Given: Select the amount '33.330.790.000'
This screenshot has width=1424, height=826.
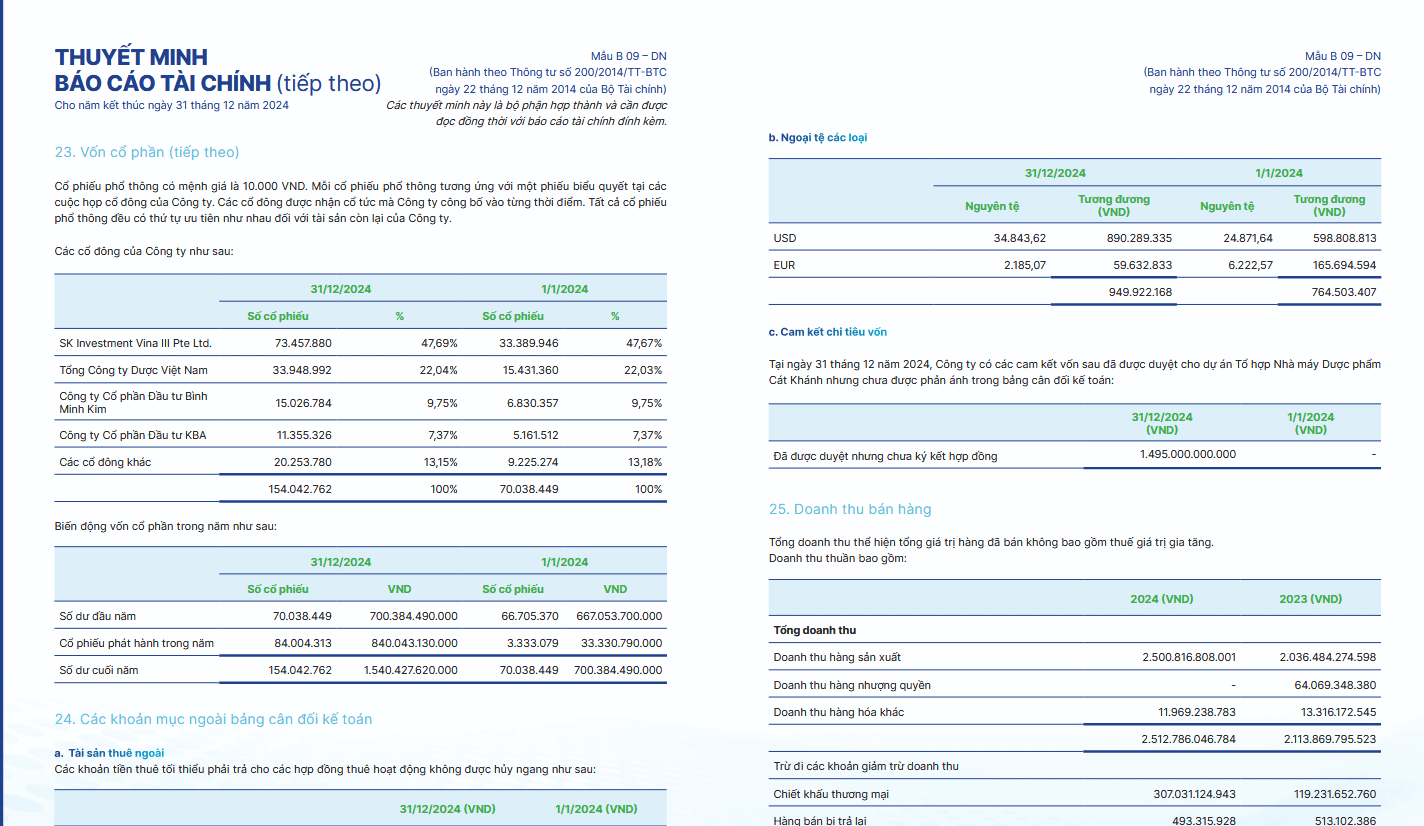Looking at the screenshot, I should pos(622,643).
